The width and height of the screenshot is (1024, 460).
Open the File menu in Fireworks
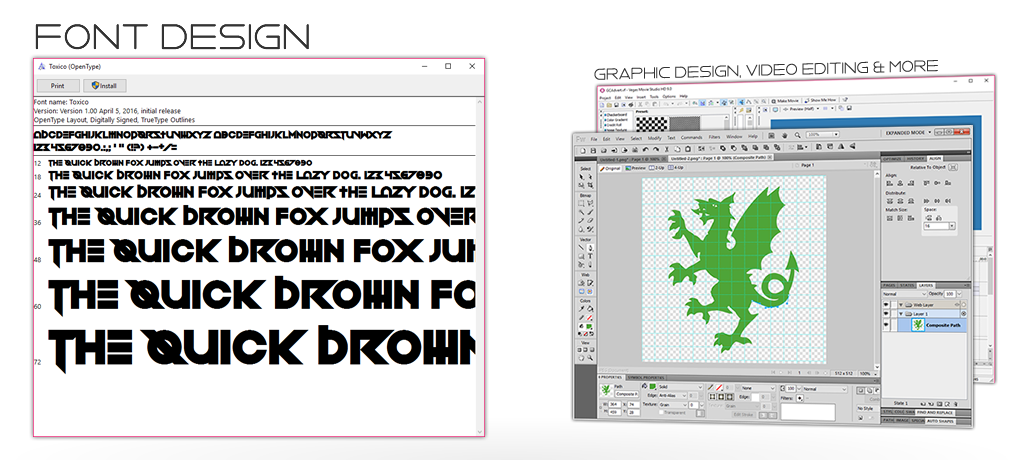[594, 139]
